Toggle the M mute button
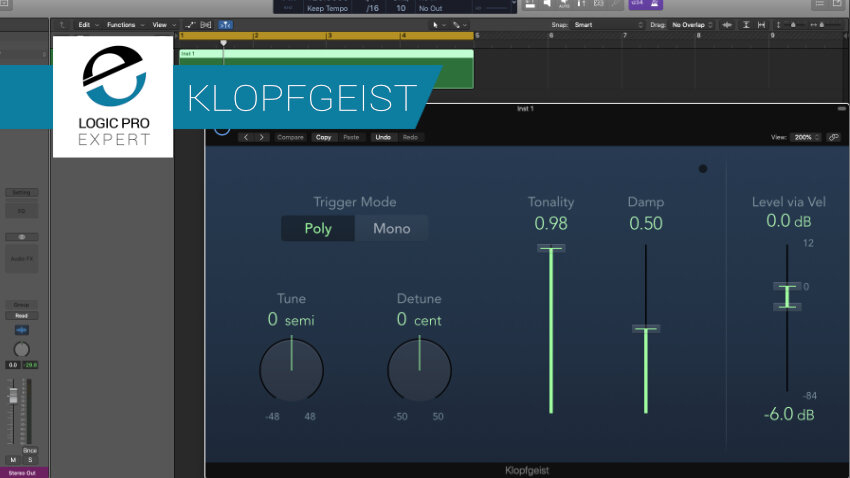Viewport: 850px width, 478px height. coord(13,460)
